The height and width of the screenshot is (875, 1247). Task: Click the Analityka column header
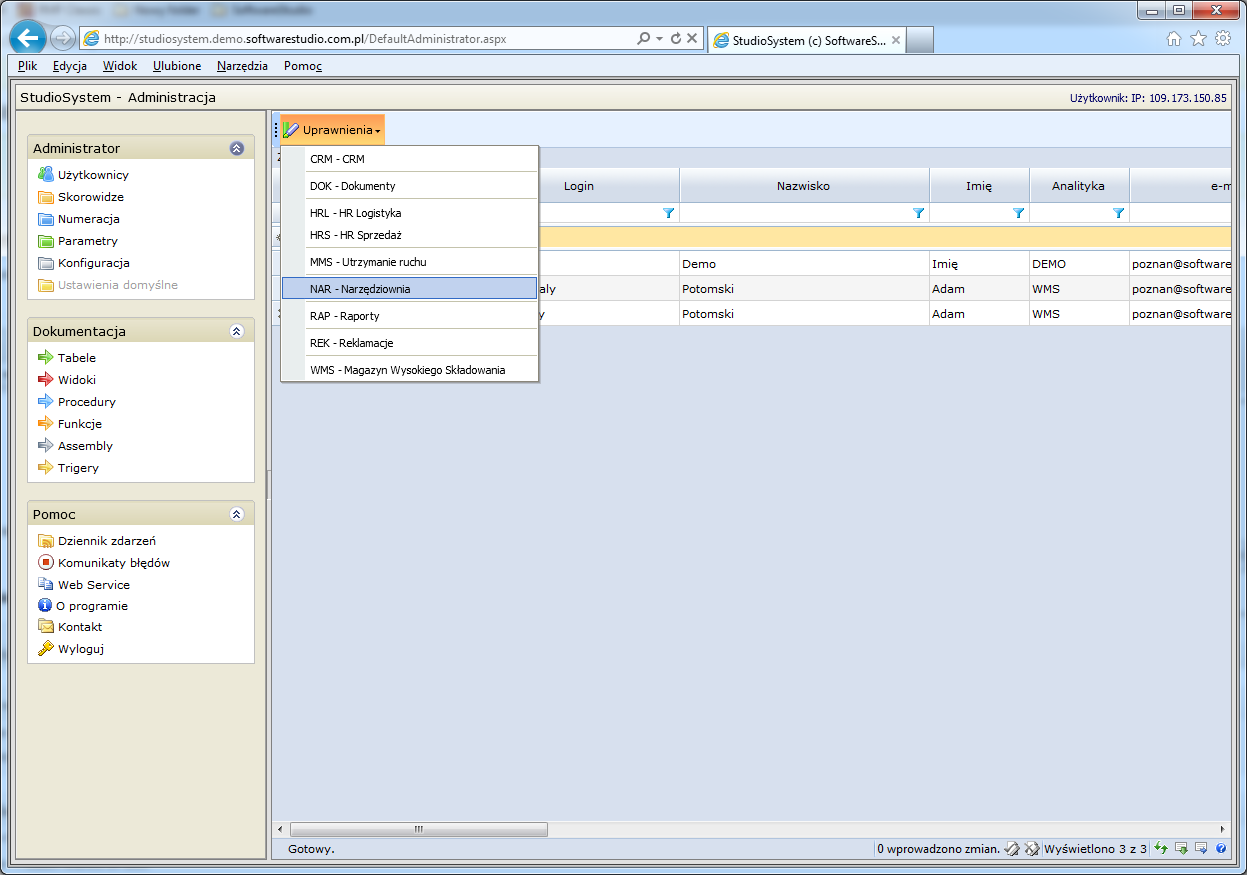click(x=1079, y=186)
